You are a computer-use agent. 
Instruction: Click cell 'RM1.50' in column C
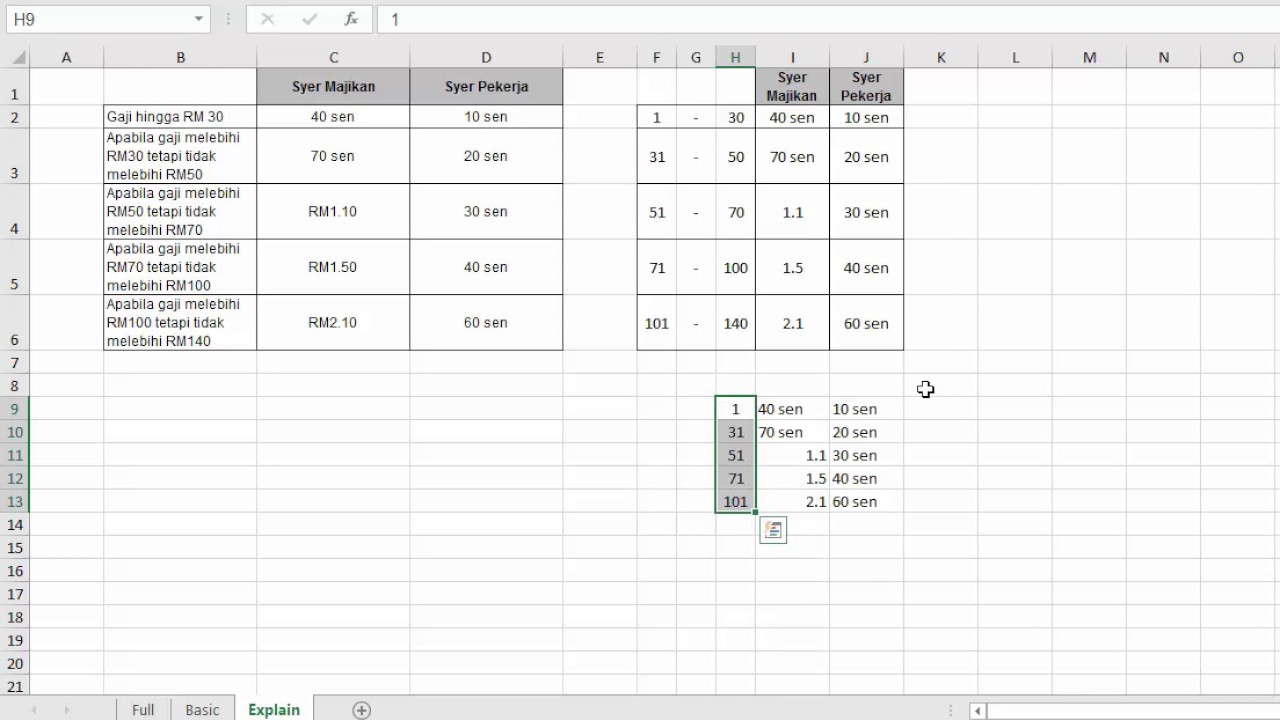pos(333,267)
